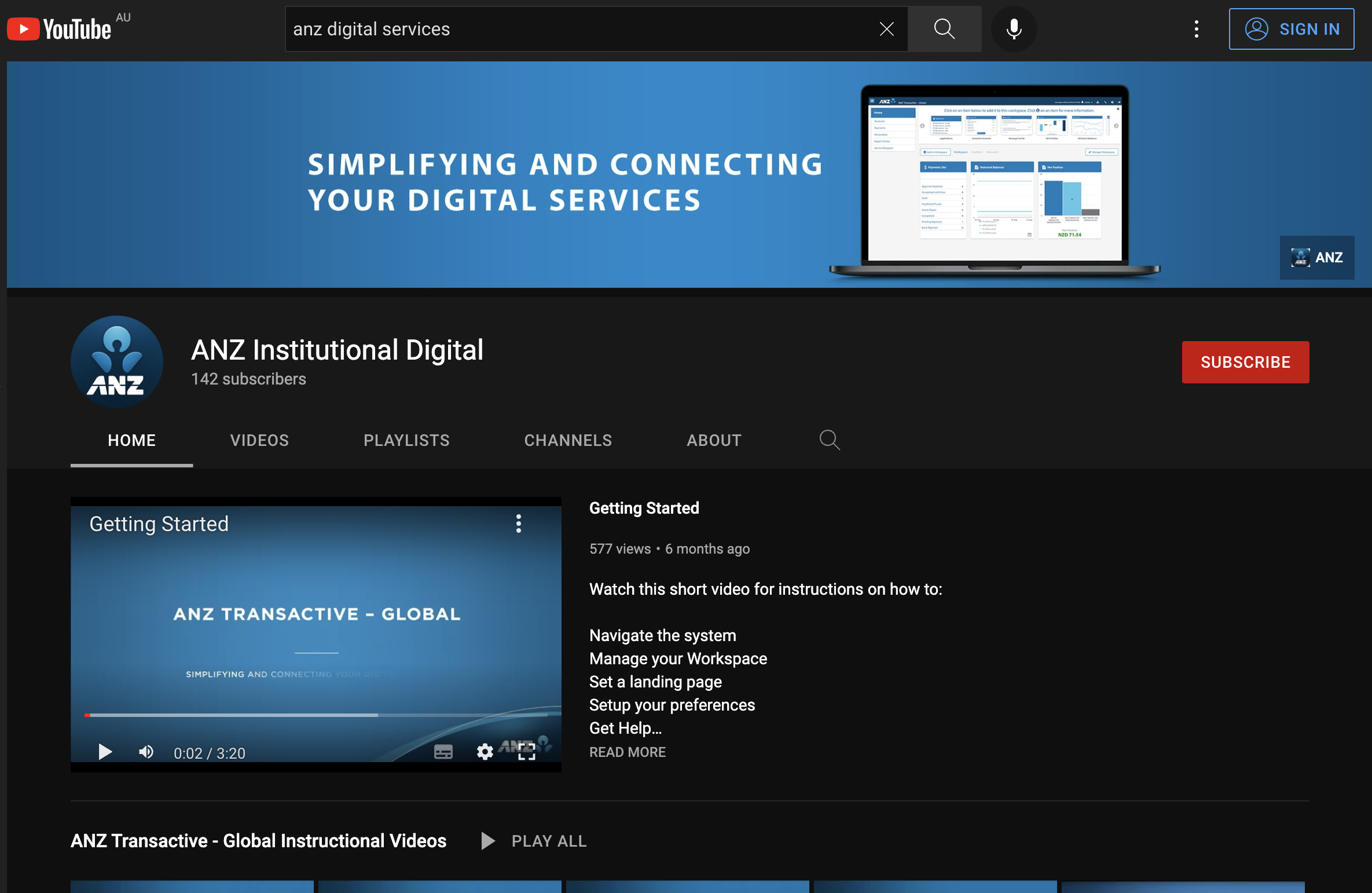Screen dimensions: 1372x893
Task: Click the ANZ Institutional Digital channel name
Action: pos(338,350)
